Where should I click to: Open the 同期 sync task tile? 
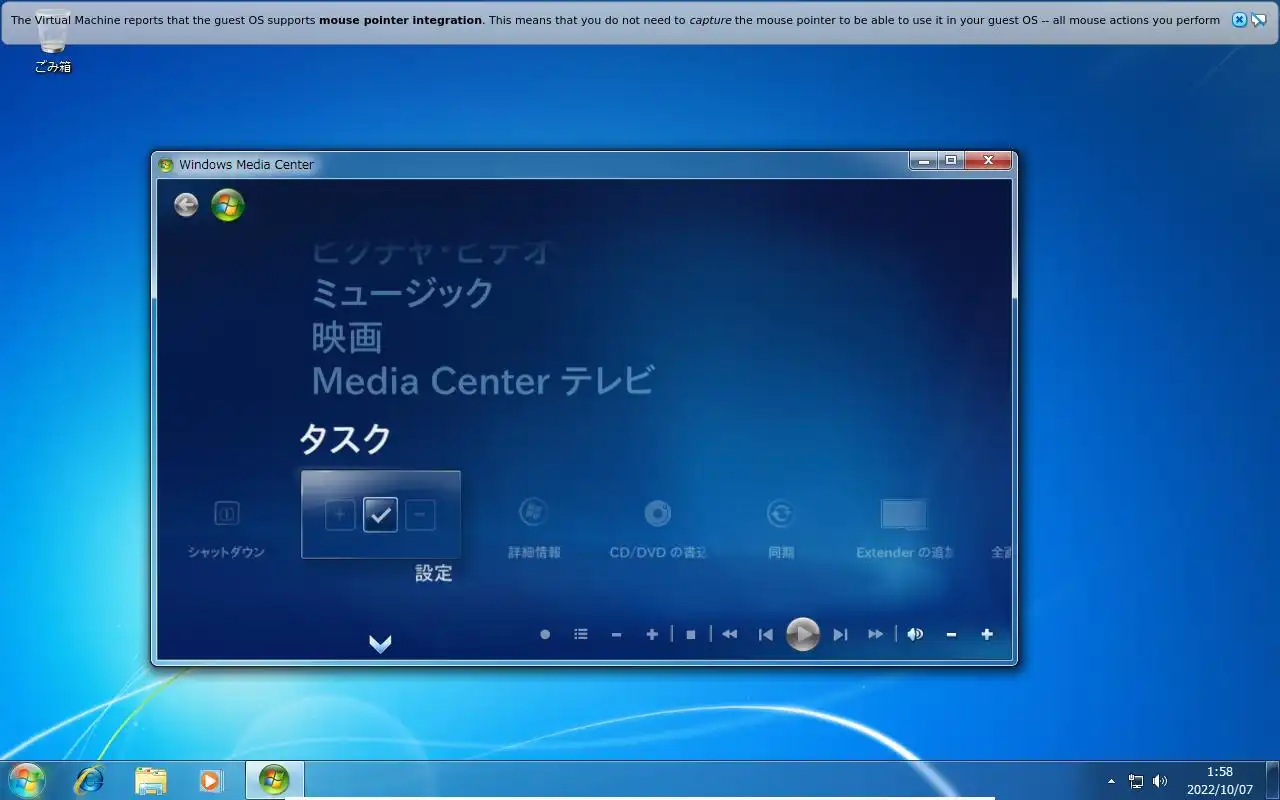click(x=781, y=529)
